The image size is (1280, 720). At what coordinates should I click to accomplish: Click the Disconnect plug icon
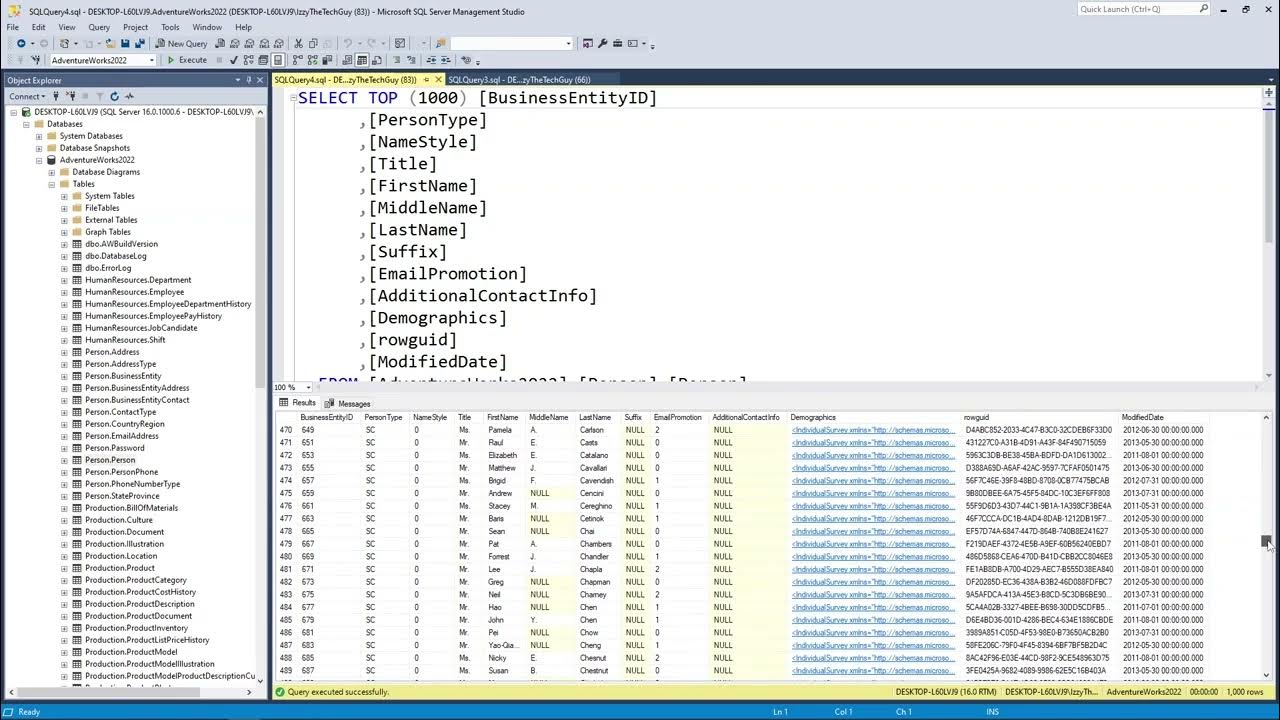pos(71,96)
